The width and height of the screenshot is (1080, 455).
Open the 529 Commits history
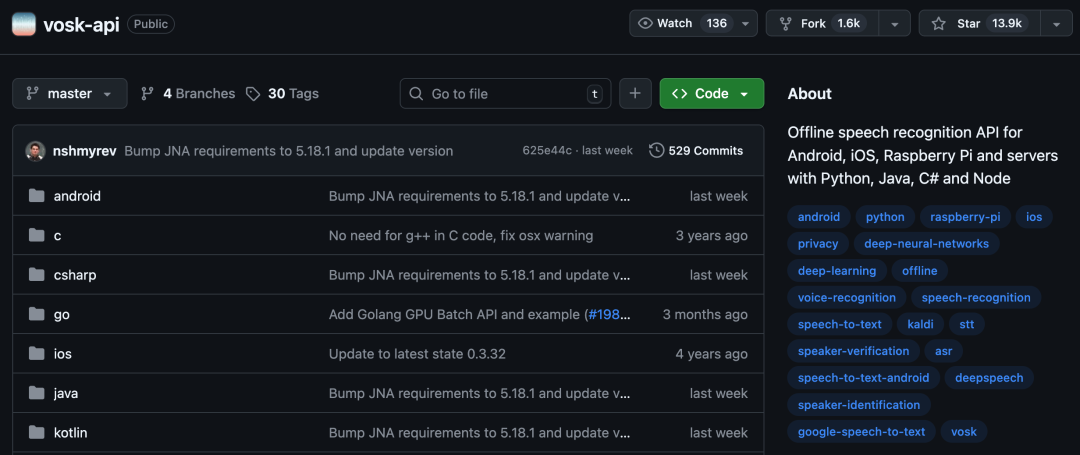[696, 151]
